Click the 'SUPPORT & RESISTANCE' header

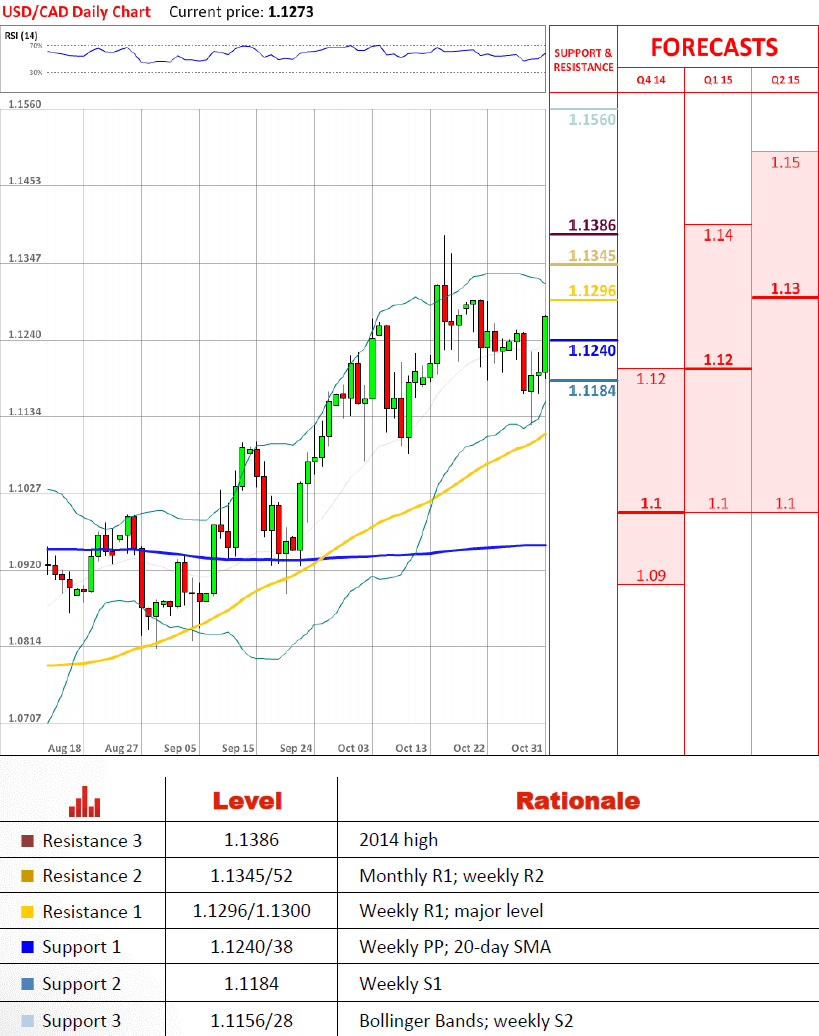pyautogui.click(x=583, y=60)
